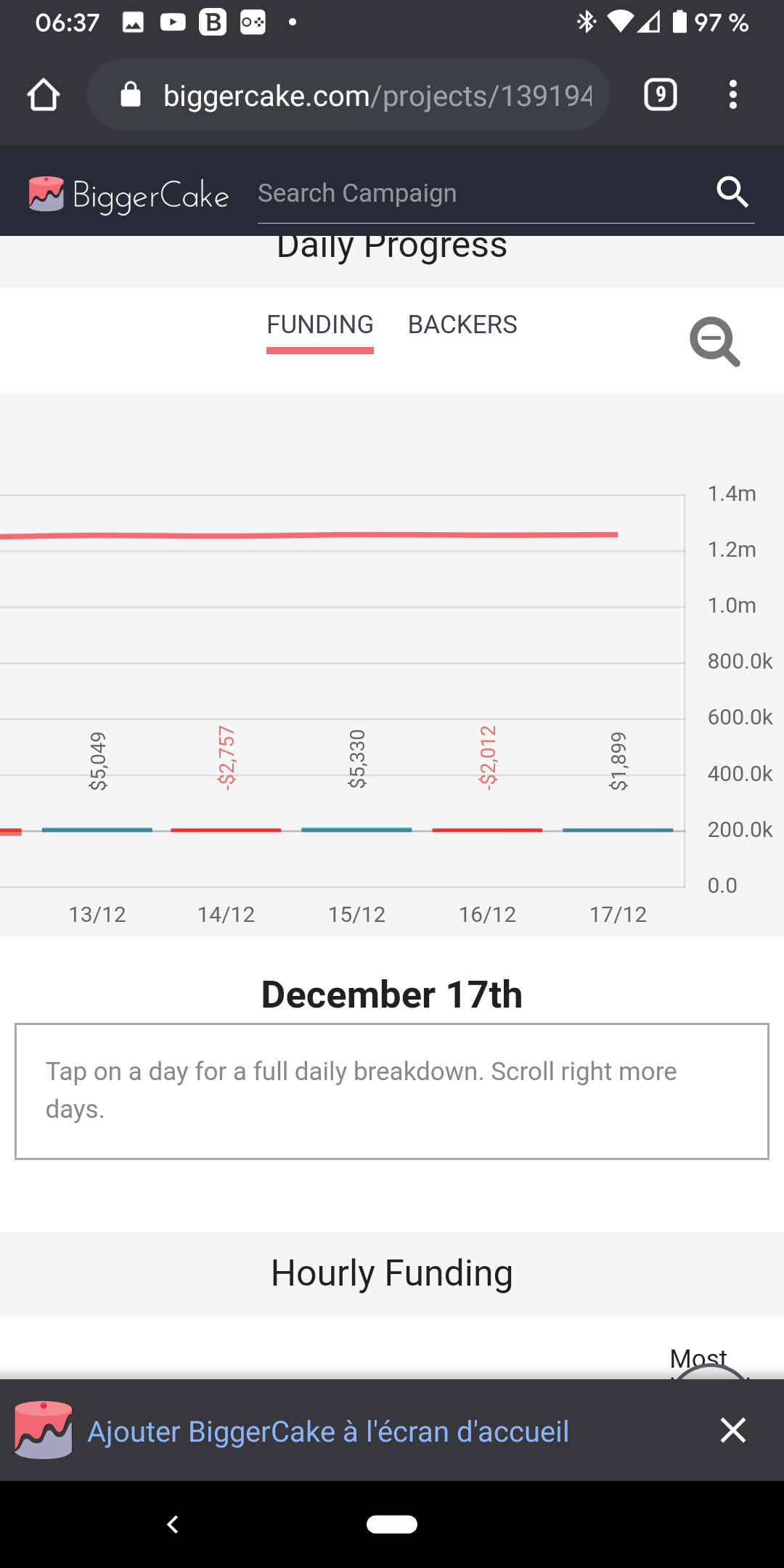Select the 15/12 bar showing $5,330
The height and width of the screenshot is (1568, 784).
coord(356,829)
